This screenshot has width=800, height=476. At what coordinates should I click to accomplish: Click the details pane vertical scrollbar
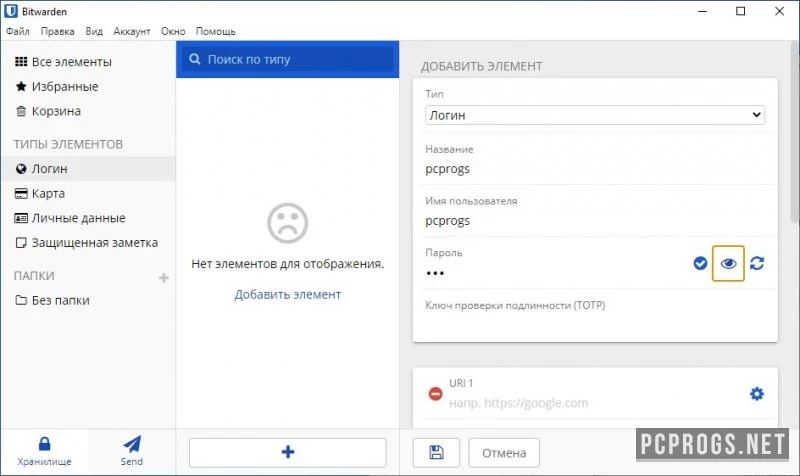pos(795,133)
